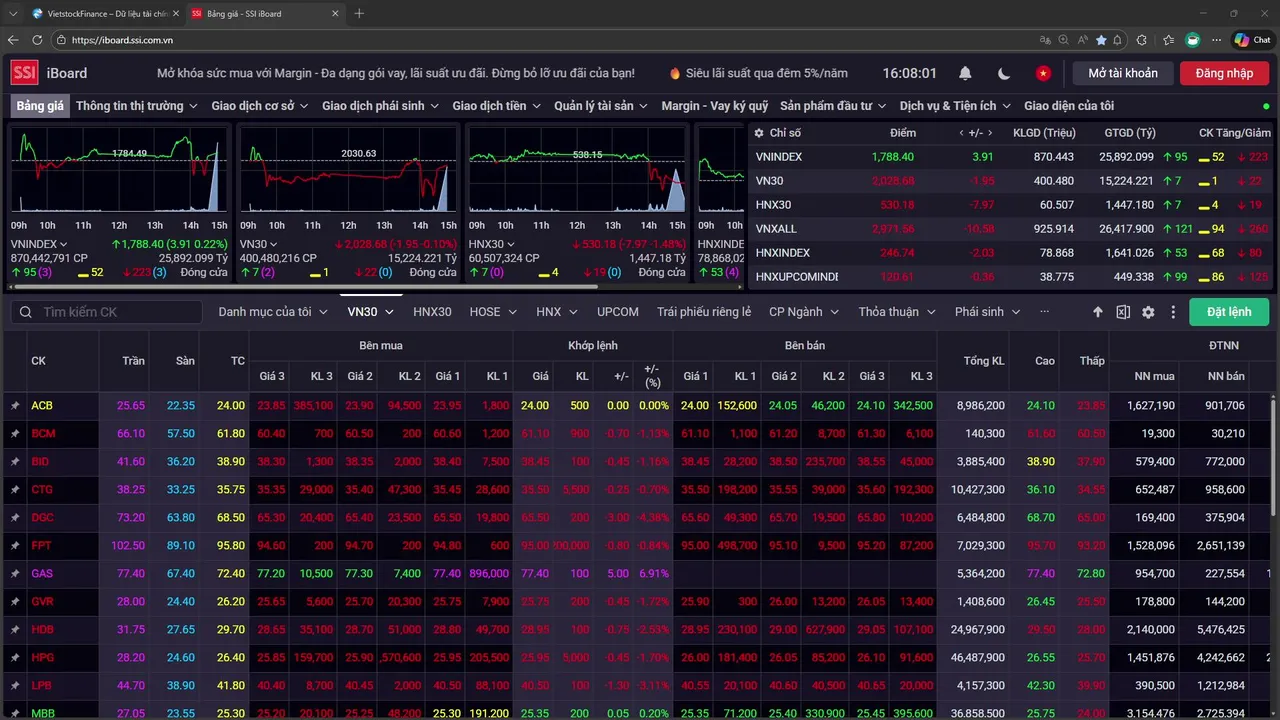The height and width of the screenshot is (720, 1280).
Task: Pin the ACB row
Action: pos(15,406)
